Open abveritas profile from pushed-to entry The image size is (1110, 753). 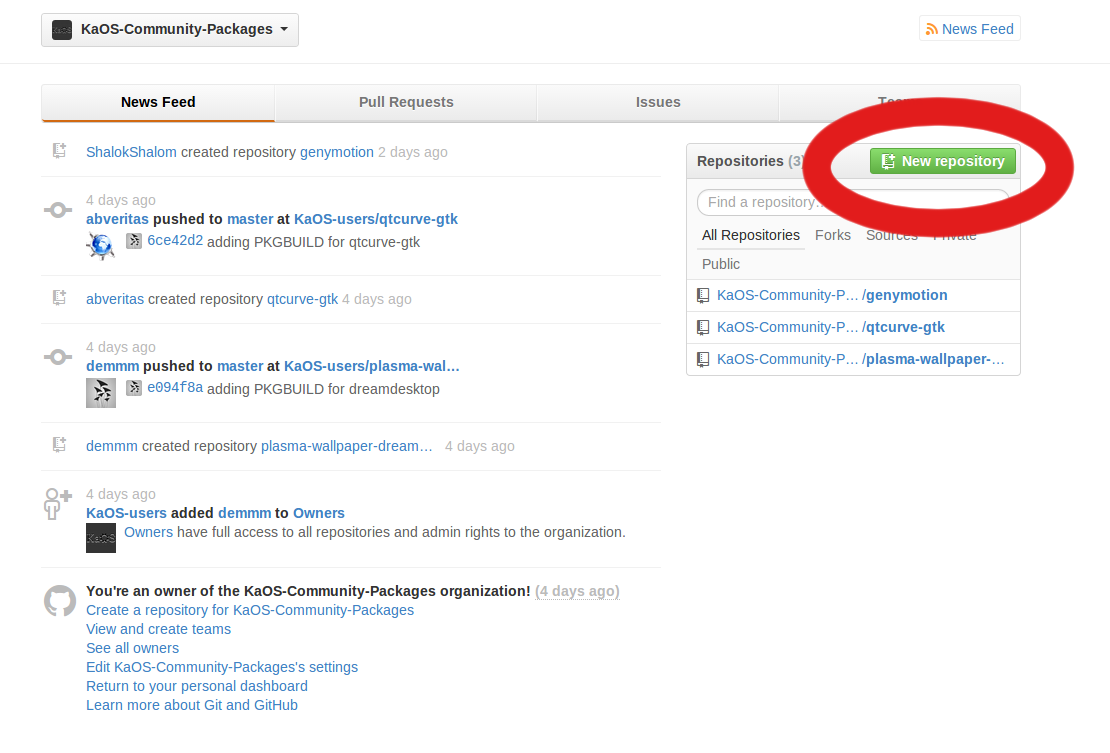pos(117,219)
